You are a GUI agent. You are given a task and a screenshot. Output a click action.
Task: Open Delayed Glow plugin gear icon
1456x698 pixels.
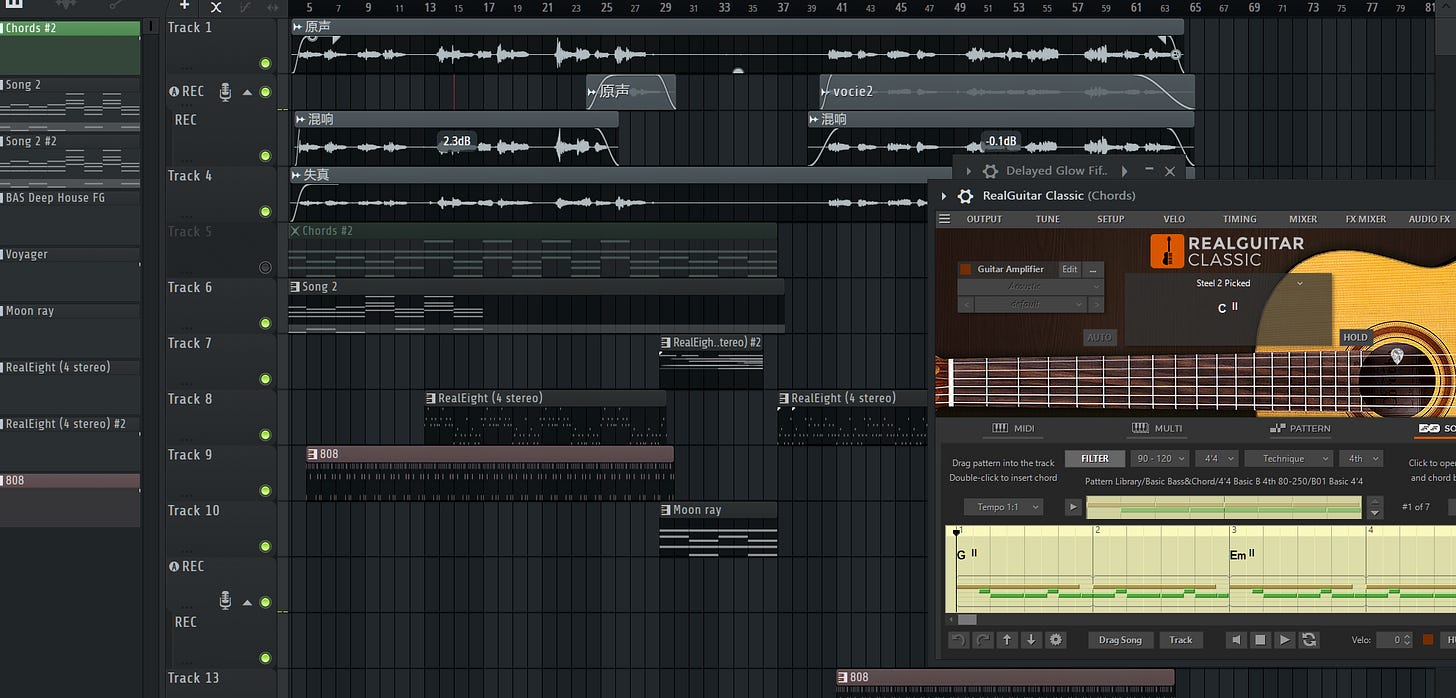990,171
